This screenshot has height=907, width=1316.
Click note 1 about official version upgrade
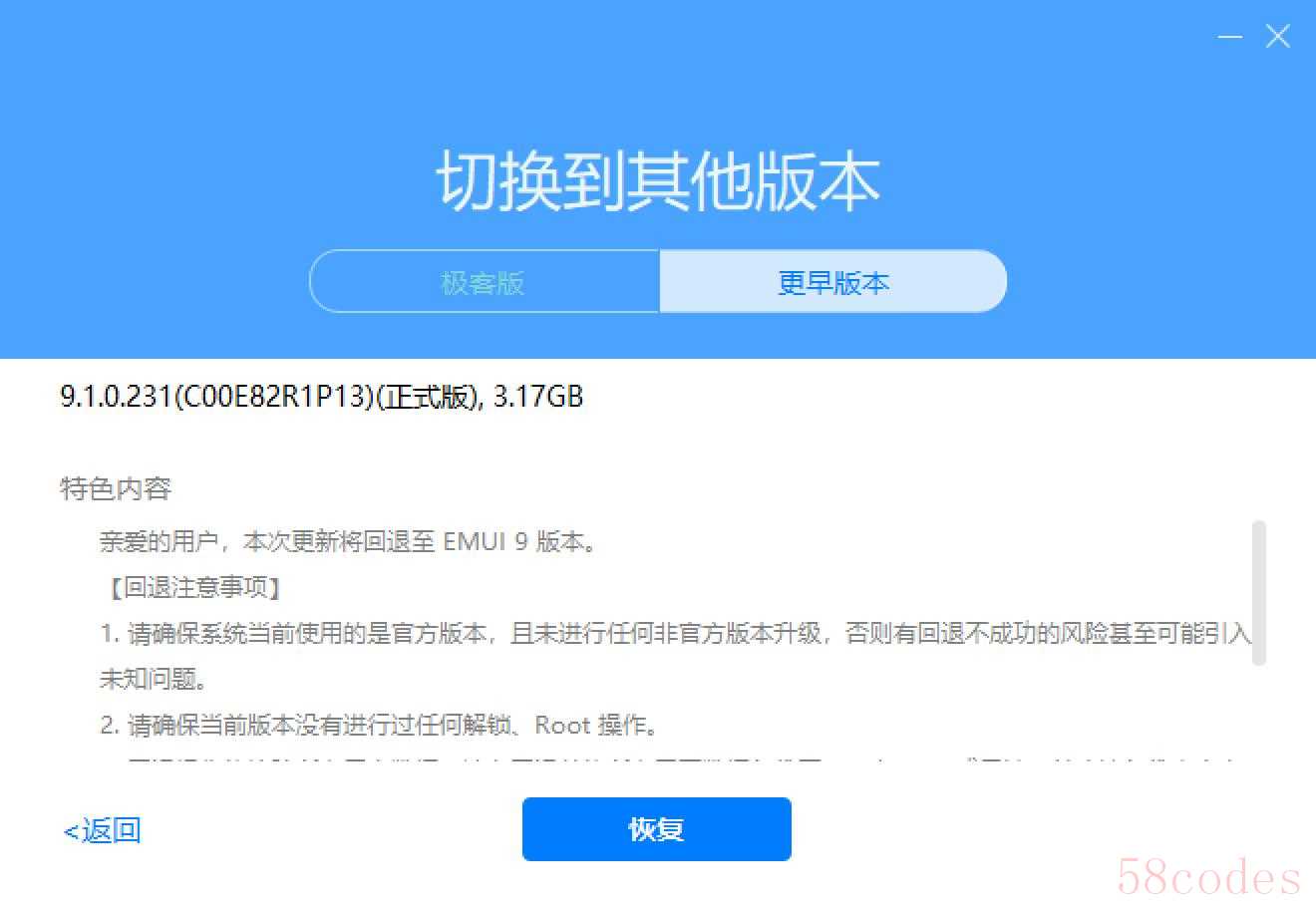click(x=675, y=633)
